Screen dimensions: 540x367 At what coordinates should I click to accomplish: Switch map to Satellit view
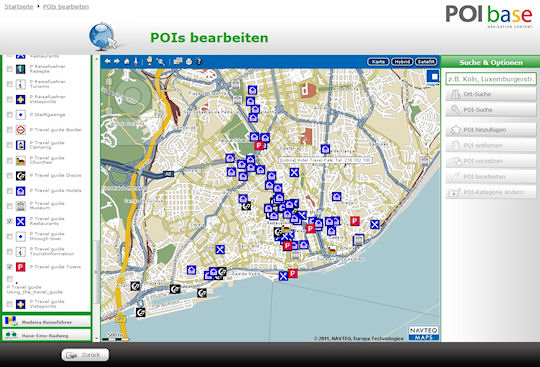pos(426,62)
